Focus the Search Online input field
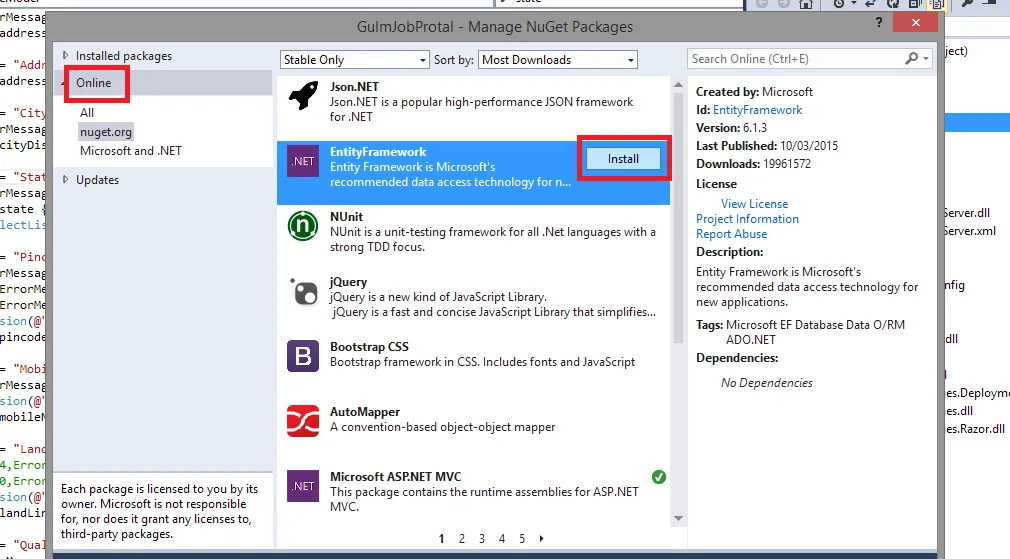1010x559 pixels. tap(796, 59)
